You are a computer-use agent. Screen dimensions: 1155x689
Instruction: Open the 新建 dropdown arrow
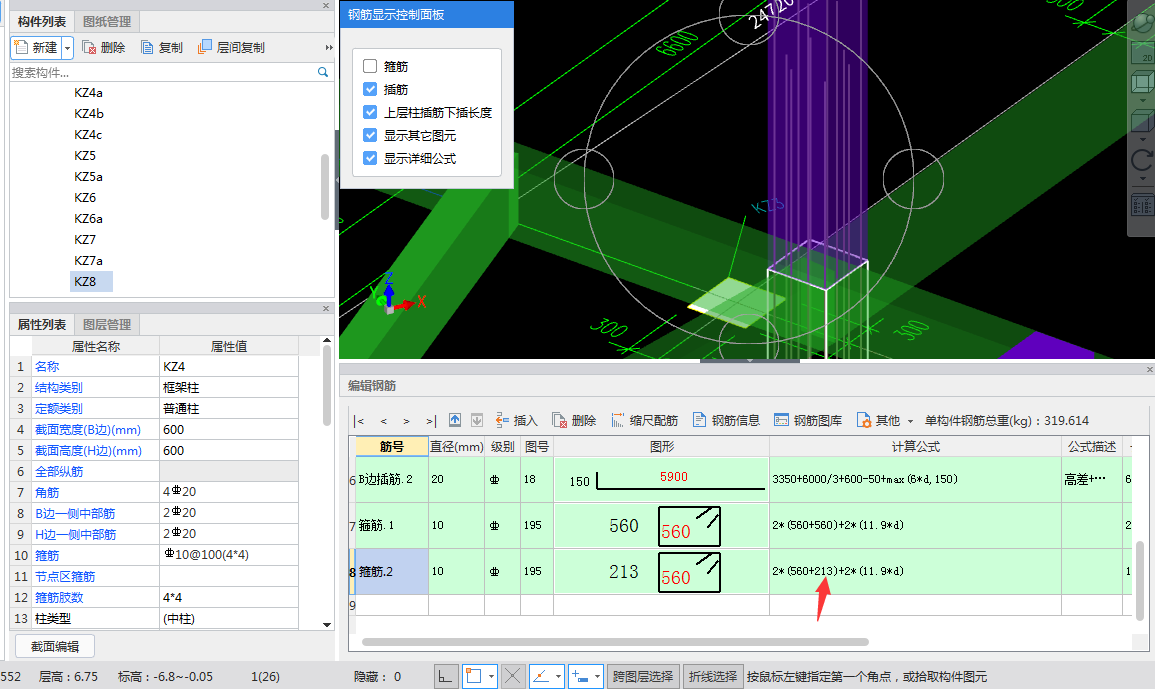click(x=67, y=48)
